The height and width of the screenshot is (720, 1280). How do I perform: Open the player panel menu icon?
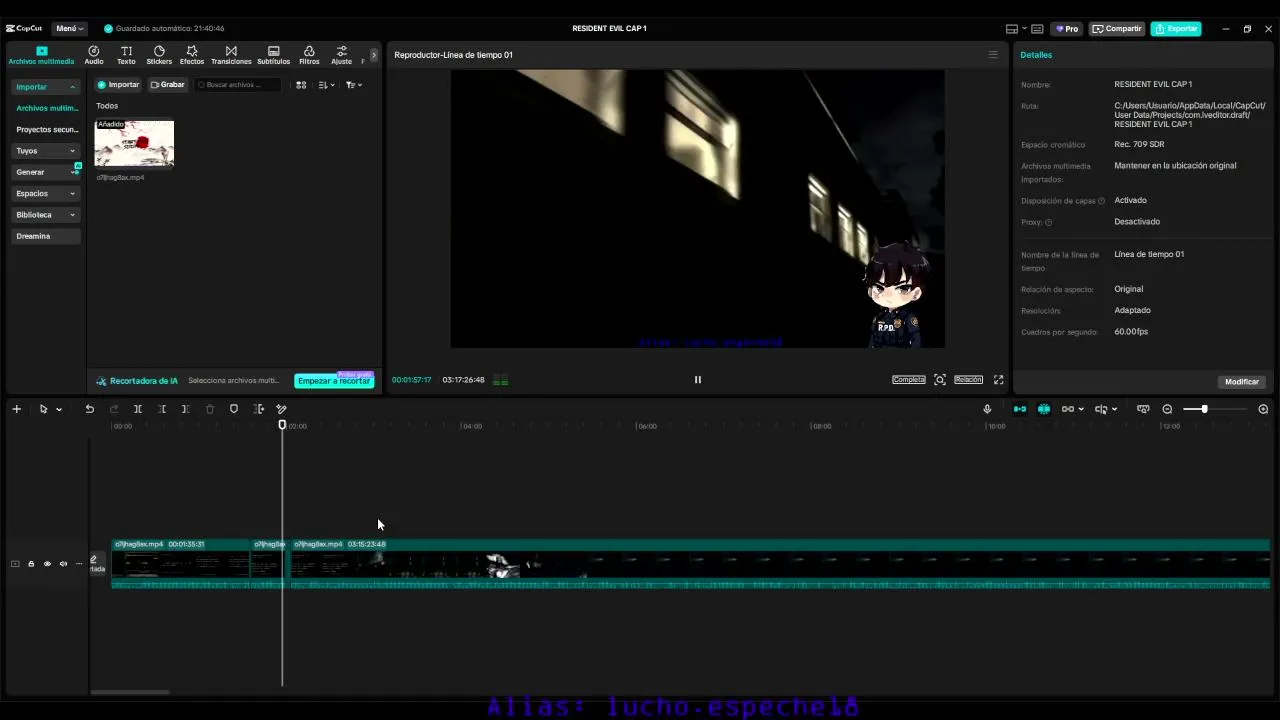click(x=993, y=55)
